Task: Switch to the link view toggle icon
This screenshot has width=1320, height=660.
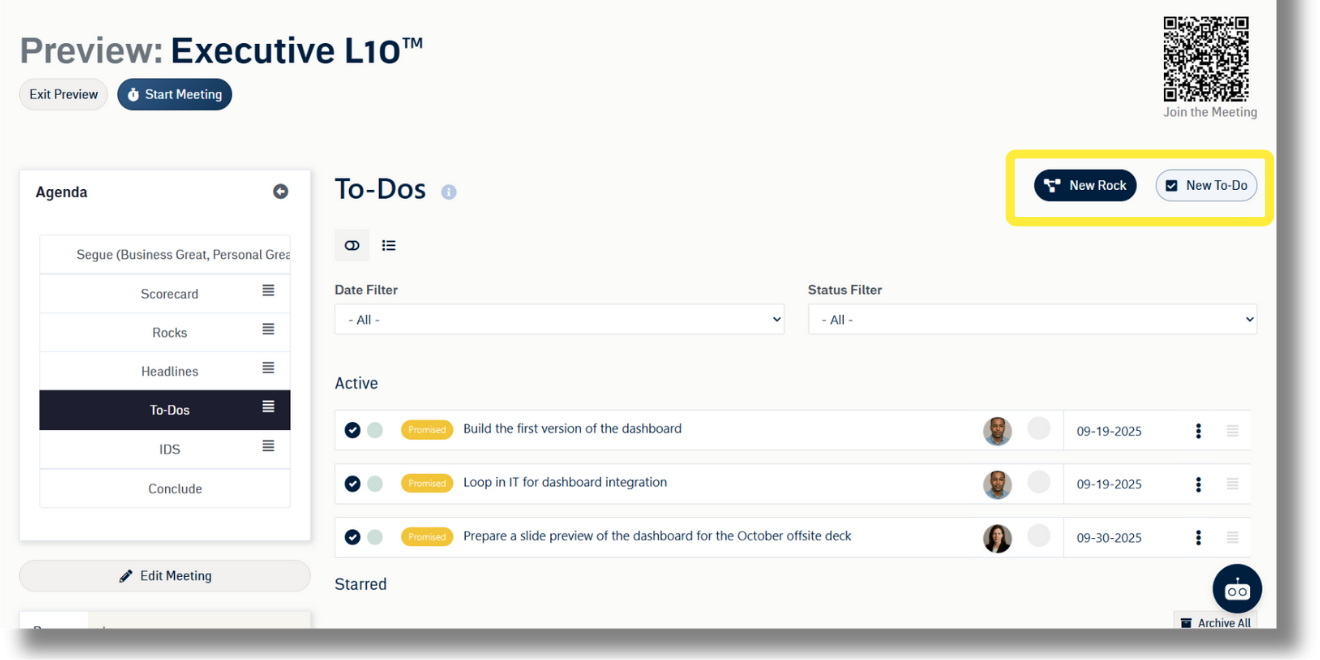Action: [352, 245]
